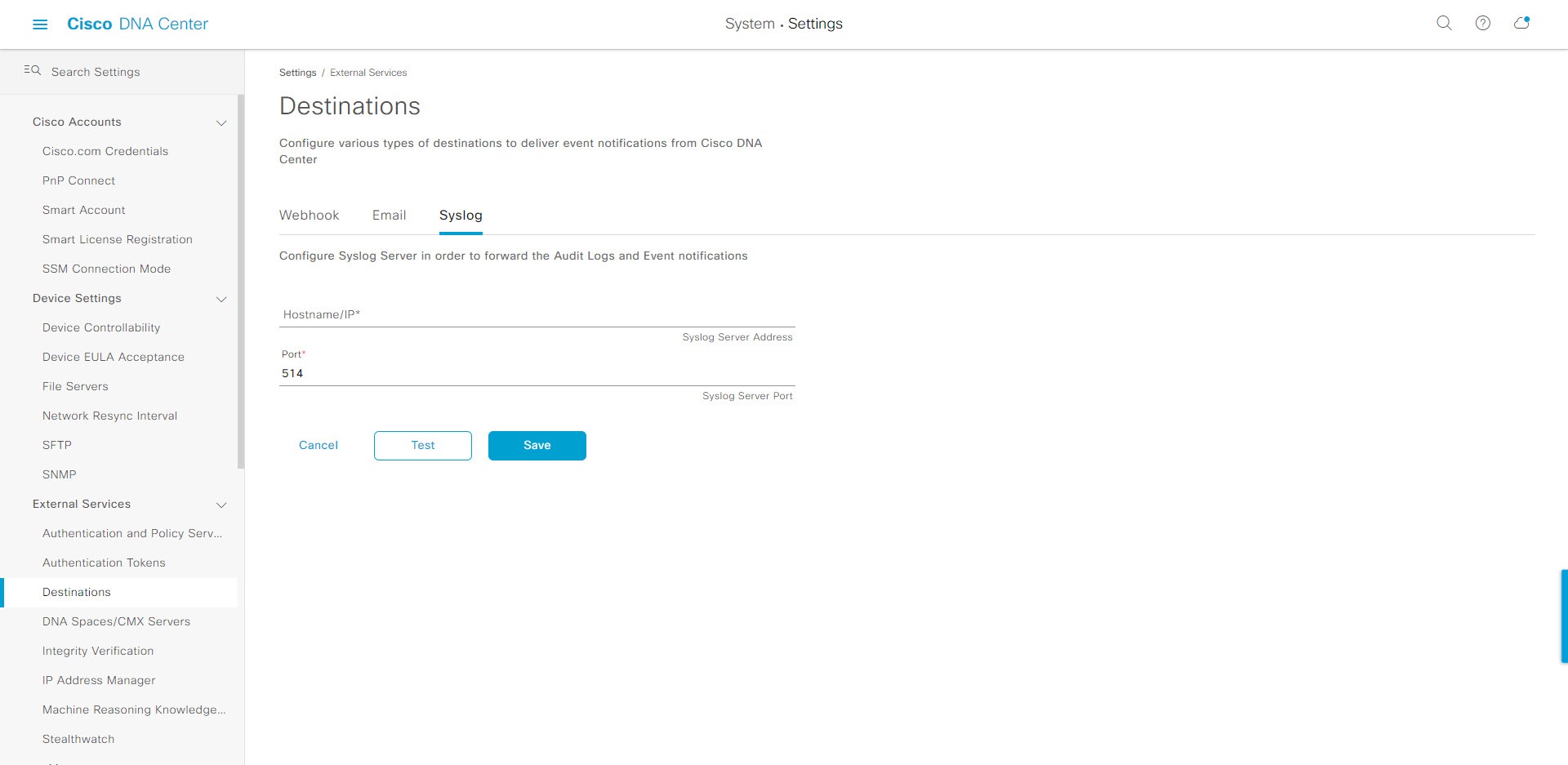Click the blue side tab on right edge
This screenshot has height=765, width=1568.
tap(1565, 616)
